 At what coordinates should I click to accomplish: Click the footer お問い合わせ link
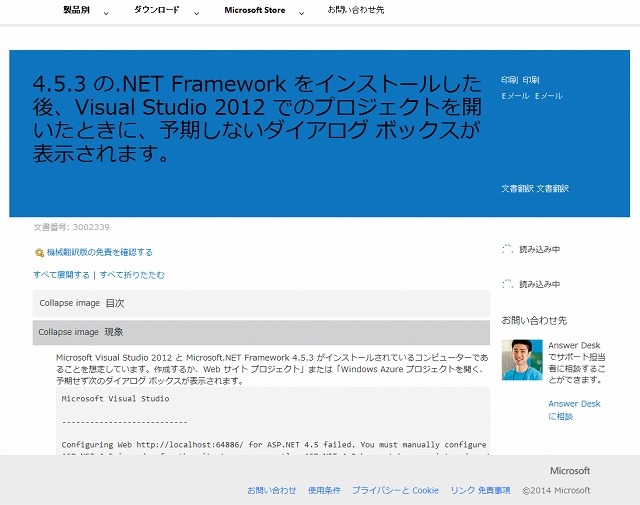(x=272, y=490)
